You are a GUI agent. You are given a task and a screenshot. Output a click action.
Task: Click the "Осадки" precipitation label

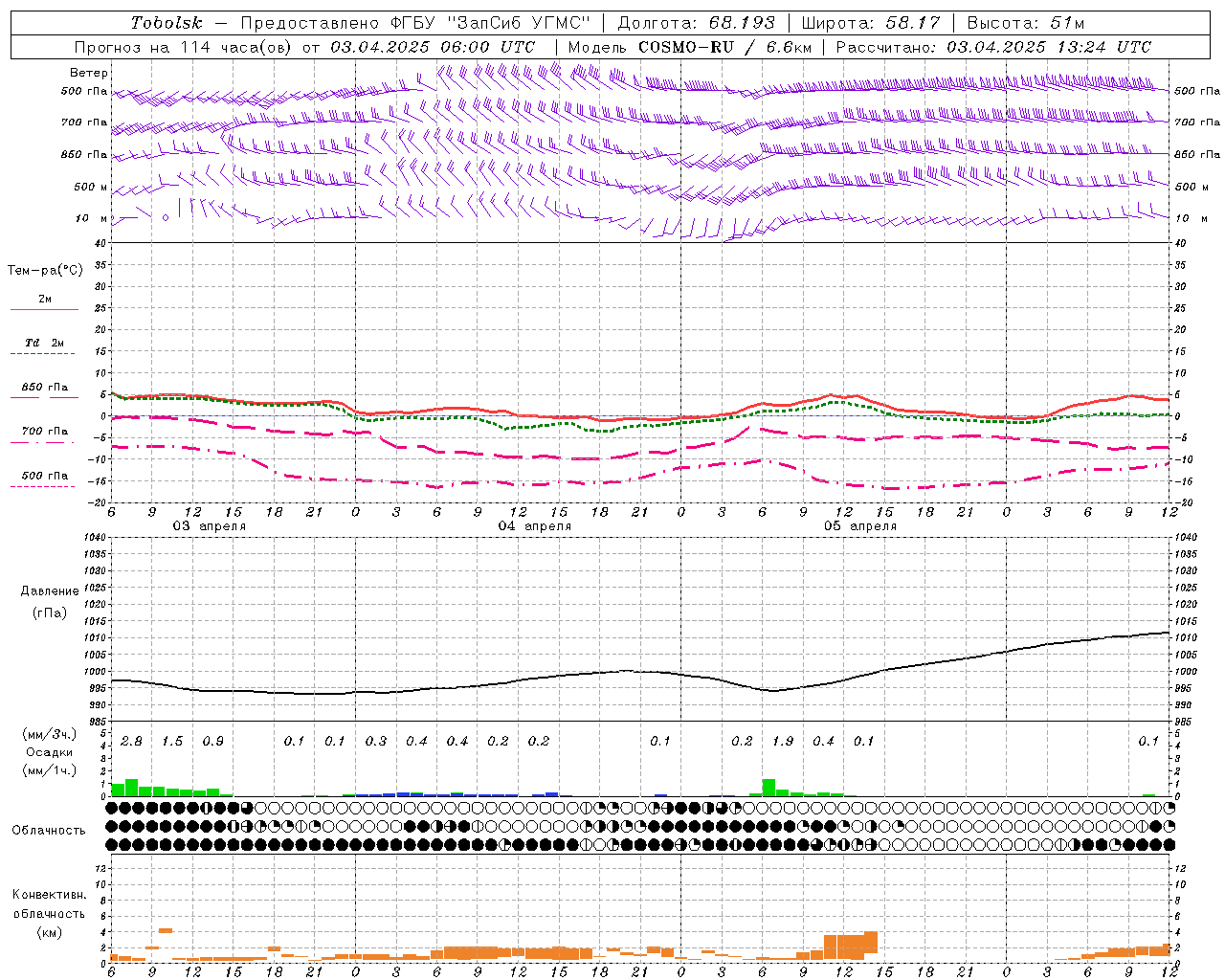49,752
